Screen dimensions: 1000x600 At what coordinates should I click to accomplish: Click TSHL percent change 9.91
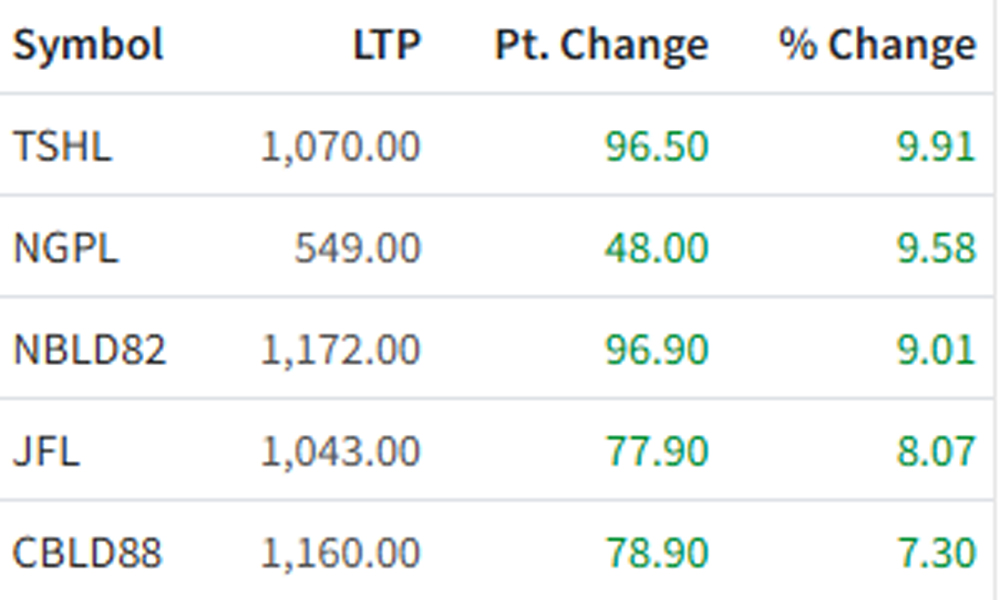click(937, 146)
